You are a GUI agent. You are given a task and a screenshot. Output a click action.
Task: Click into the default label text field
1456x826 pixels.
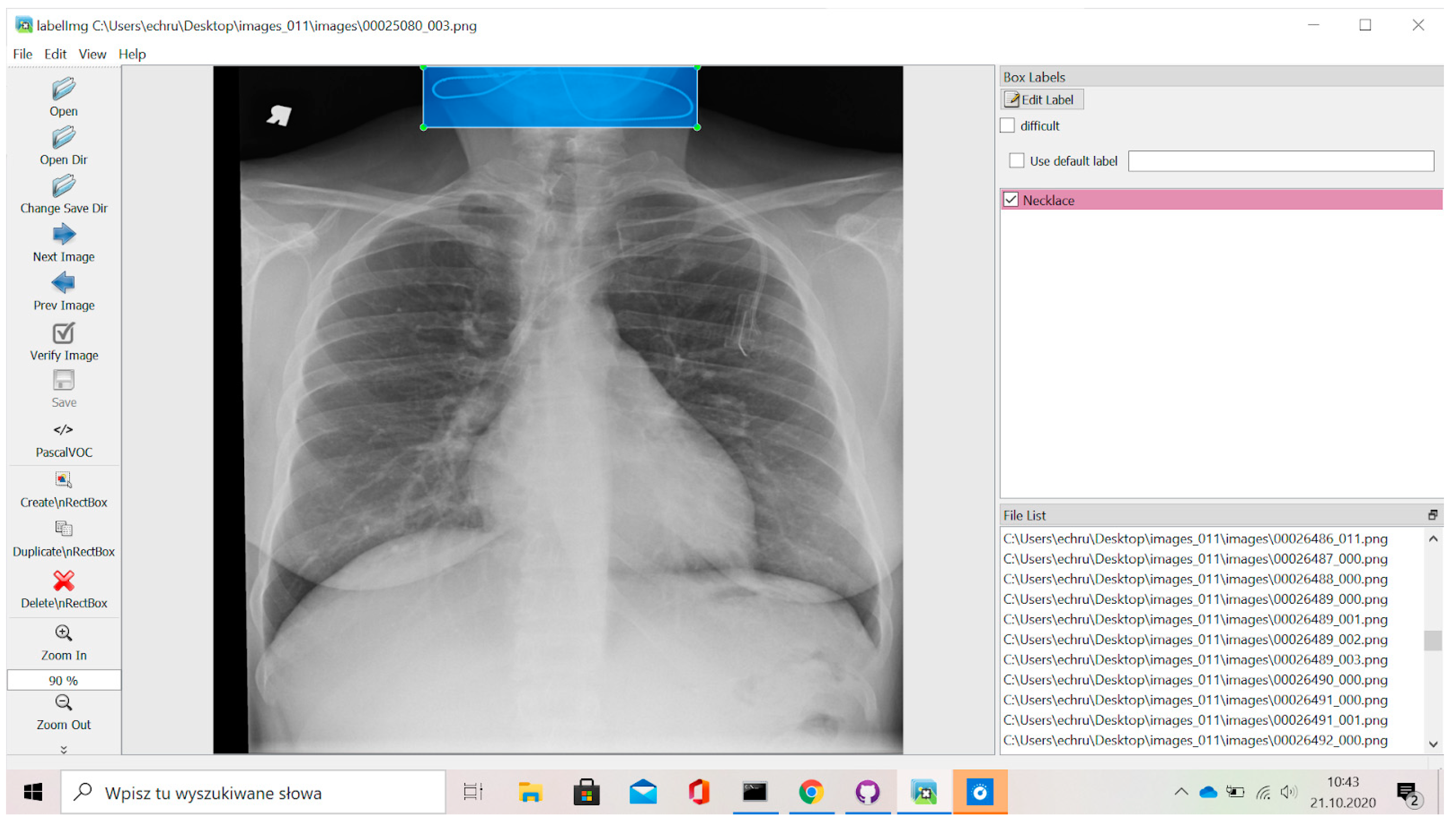(x=1281, y=161)
